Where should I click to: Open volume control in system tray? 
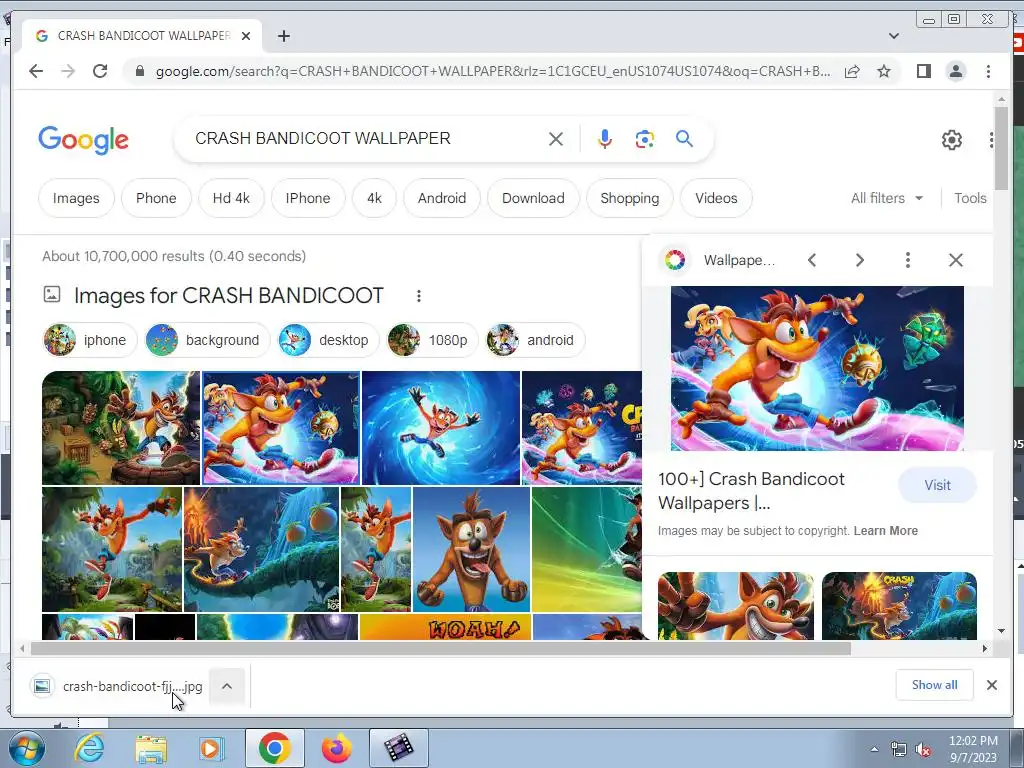923,750
